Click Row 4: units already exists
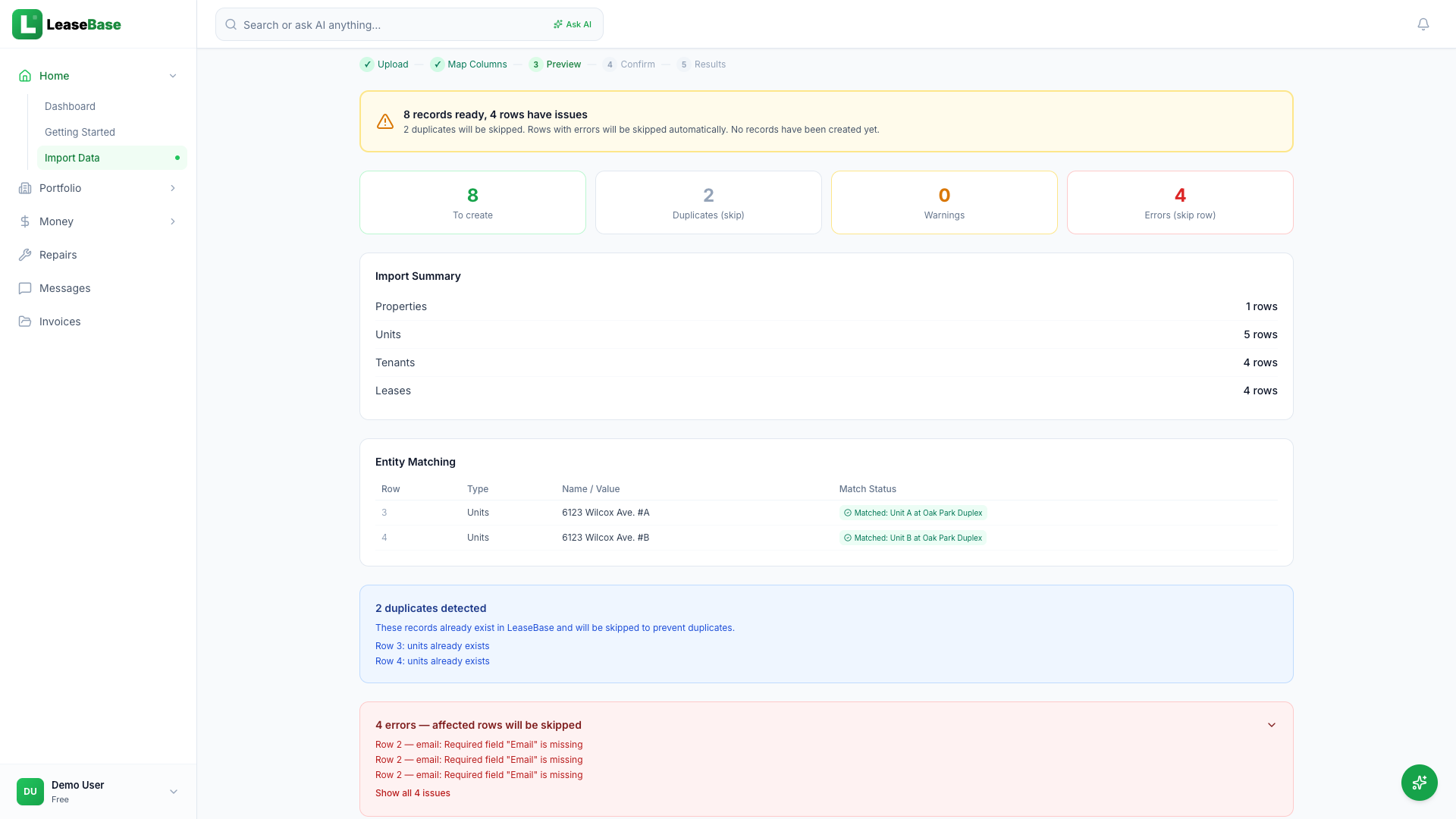The image size is (1456, 819). [x=432, y=661]
